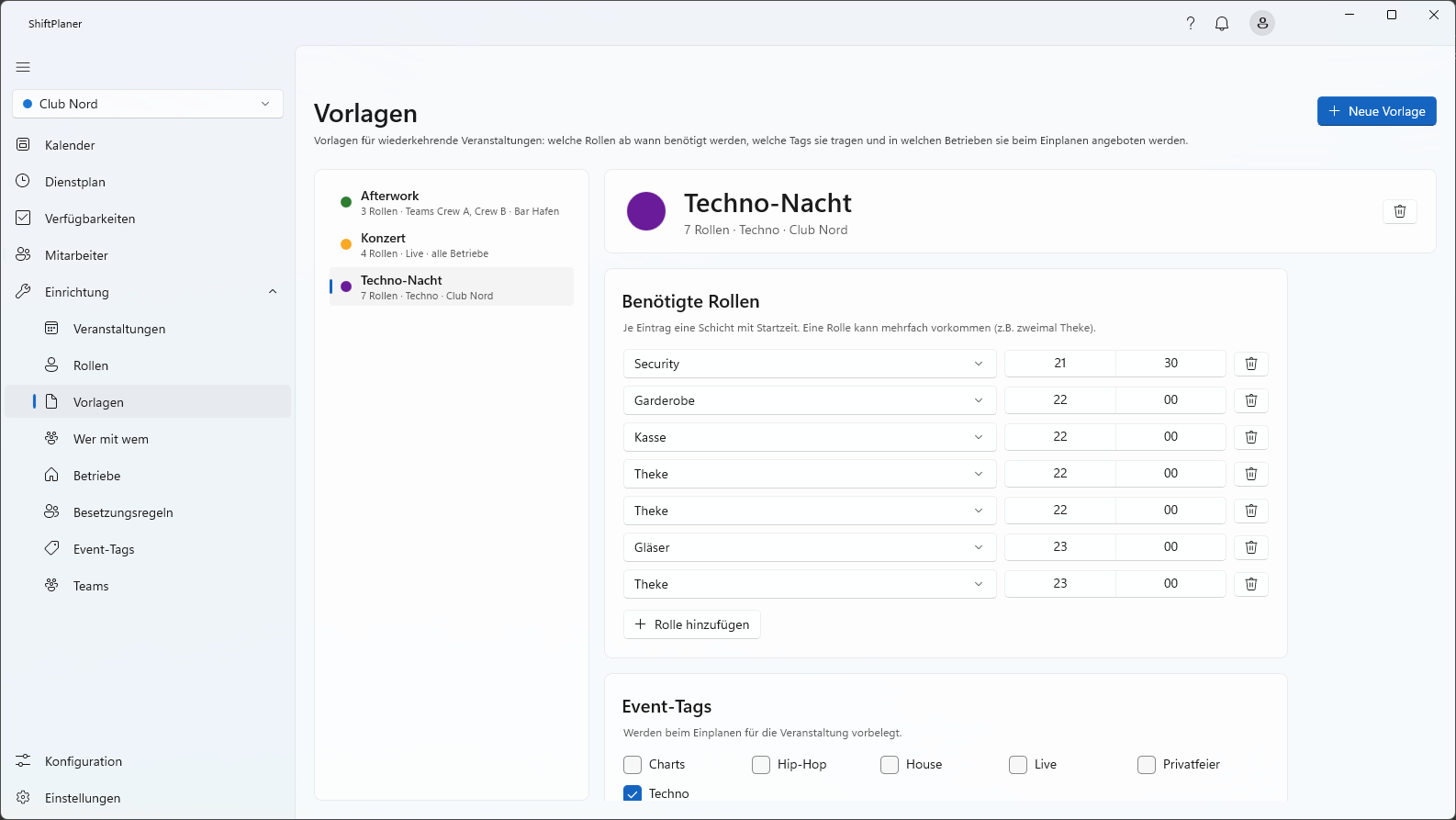1456x820 pixels.
Task: Go to Betriebe setup page
Action: point(148,476)
